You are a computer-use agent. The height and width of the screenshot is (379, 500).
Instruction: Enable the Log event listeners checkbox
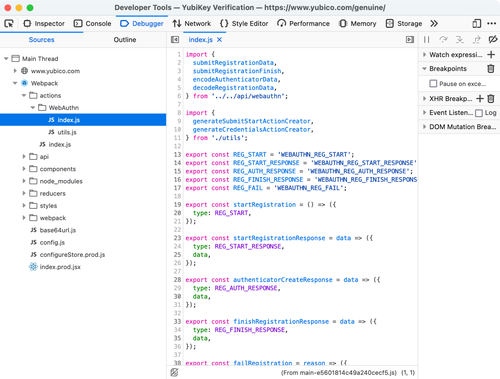pos(479,113)
